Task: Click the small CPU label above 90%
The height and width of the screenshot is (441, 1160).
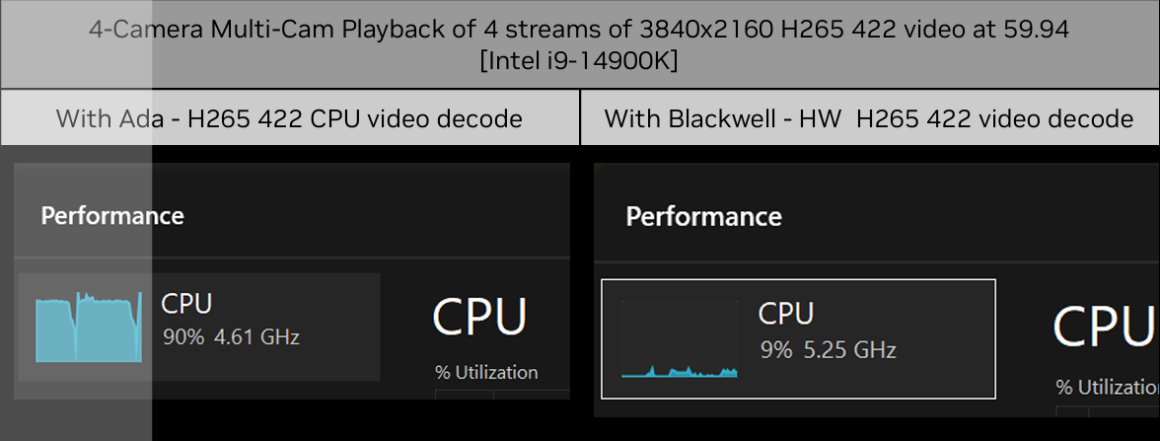Action: coord(186,303)
